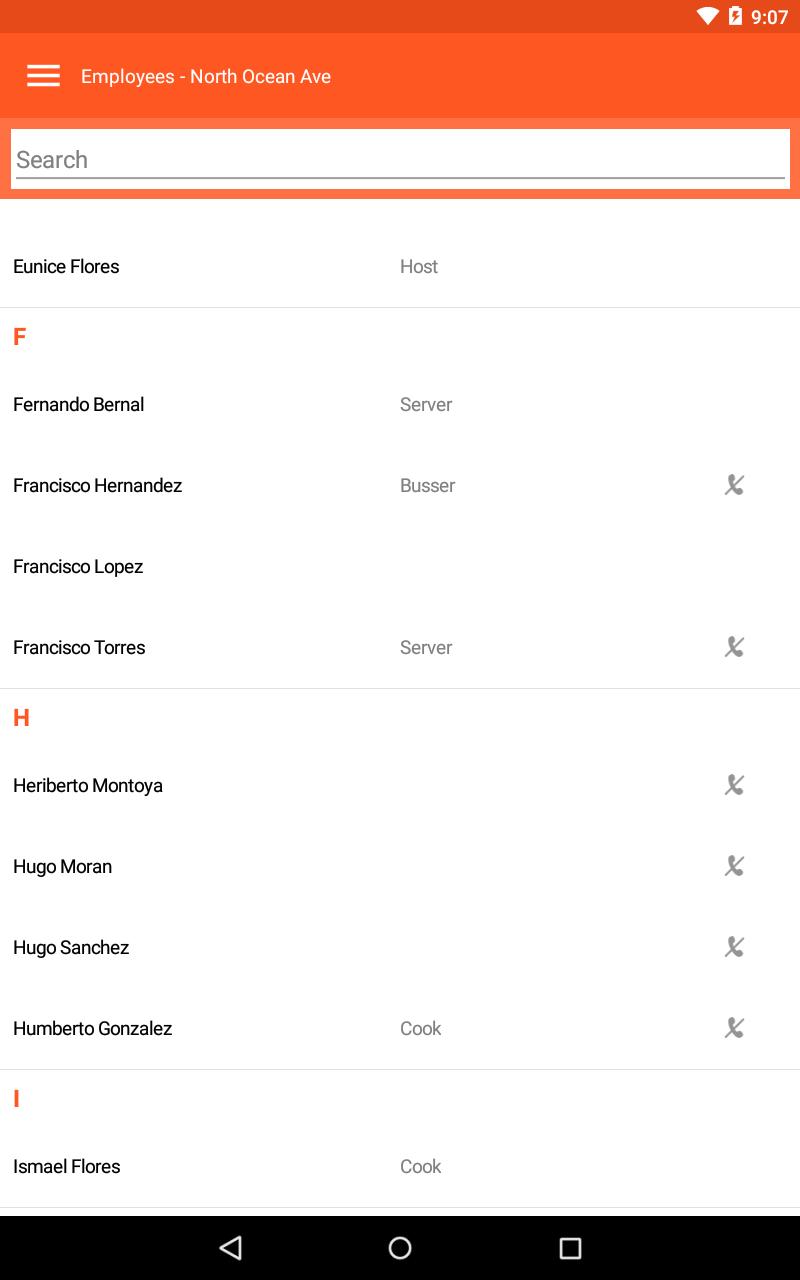Screen dimensions: 800x1280
Task: Tap the phone icon for Hugo Sanchez
Action: coord(734,947)
